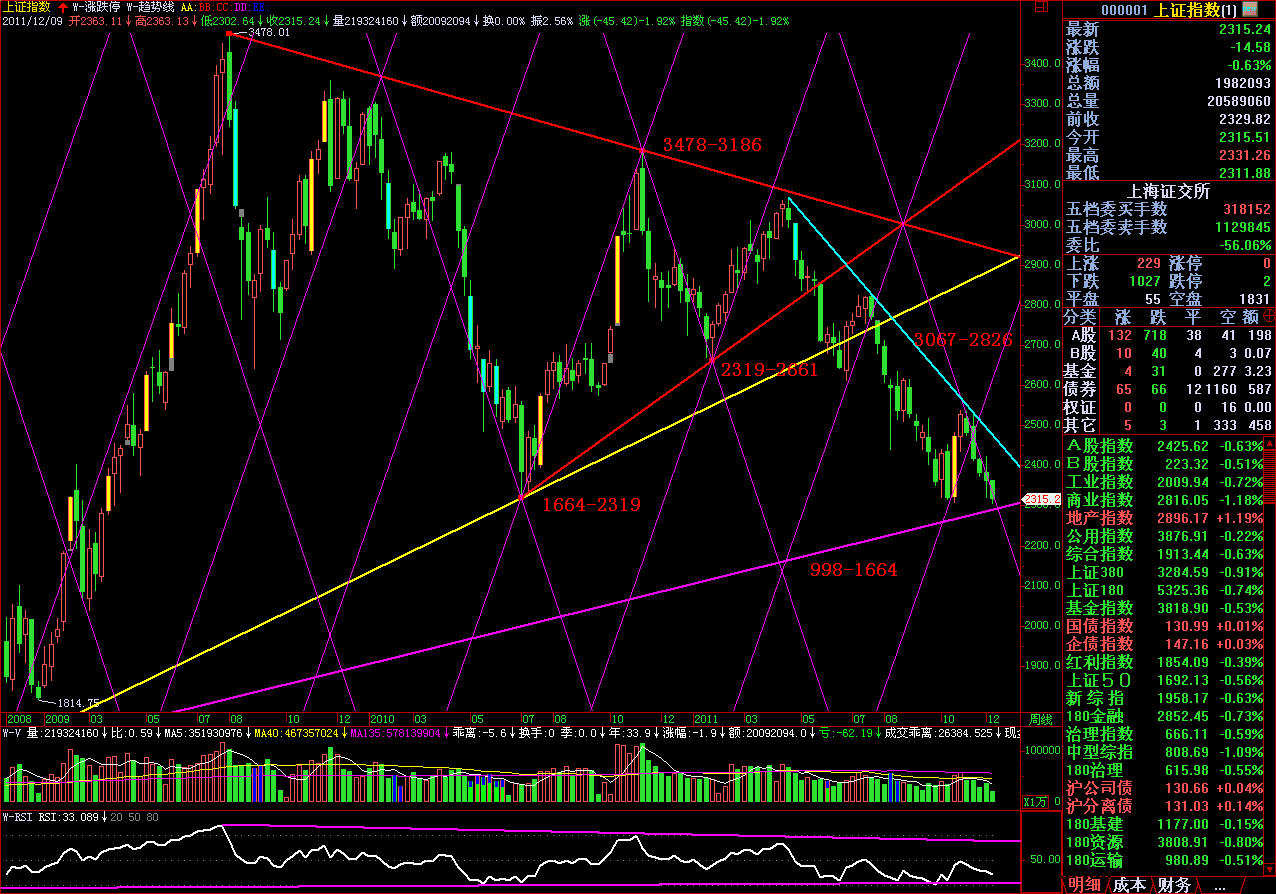
Task: Select the Ａ股指数 row
Action: (1100, 446)
